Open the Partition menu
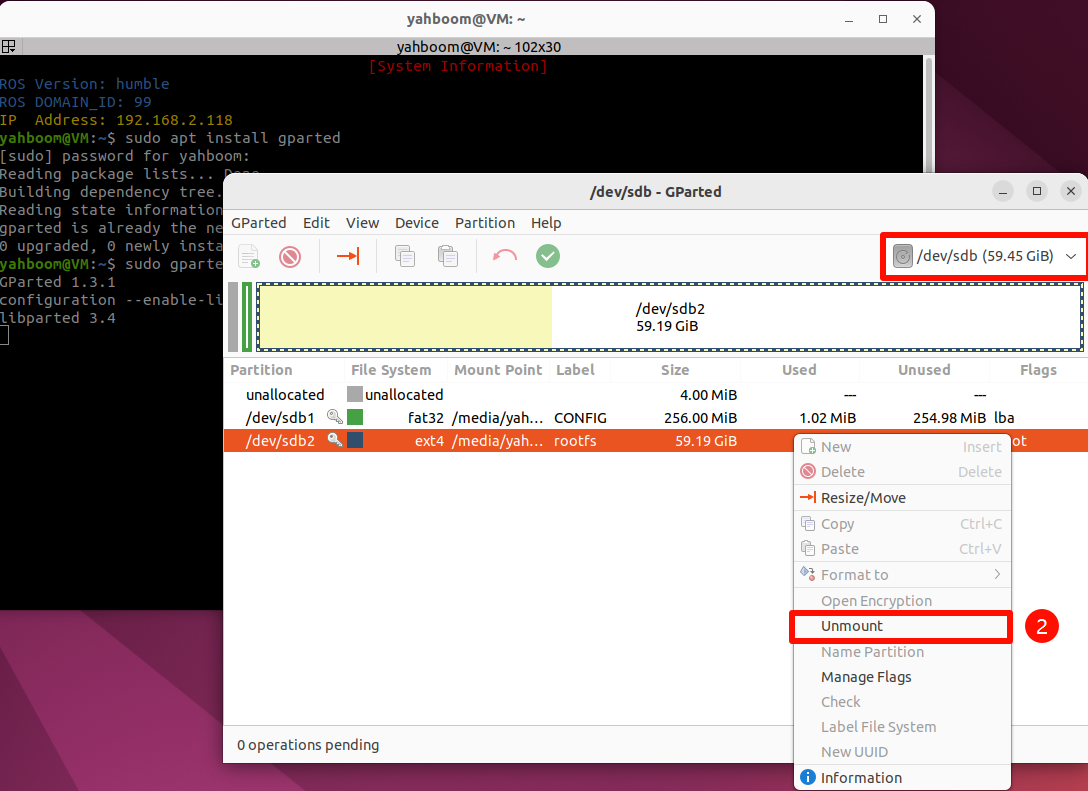1088x791 pixels. click(484, 223)
